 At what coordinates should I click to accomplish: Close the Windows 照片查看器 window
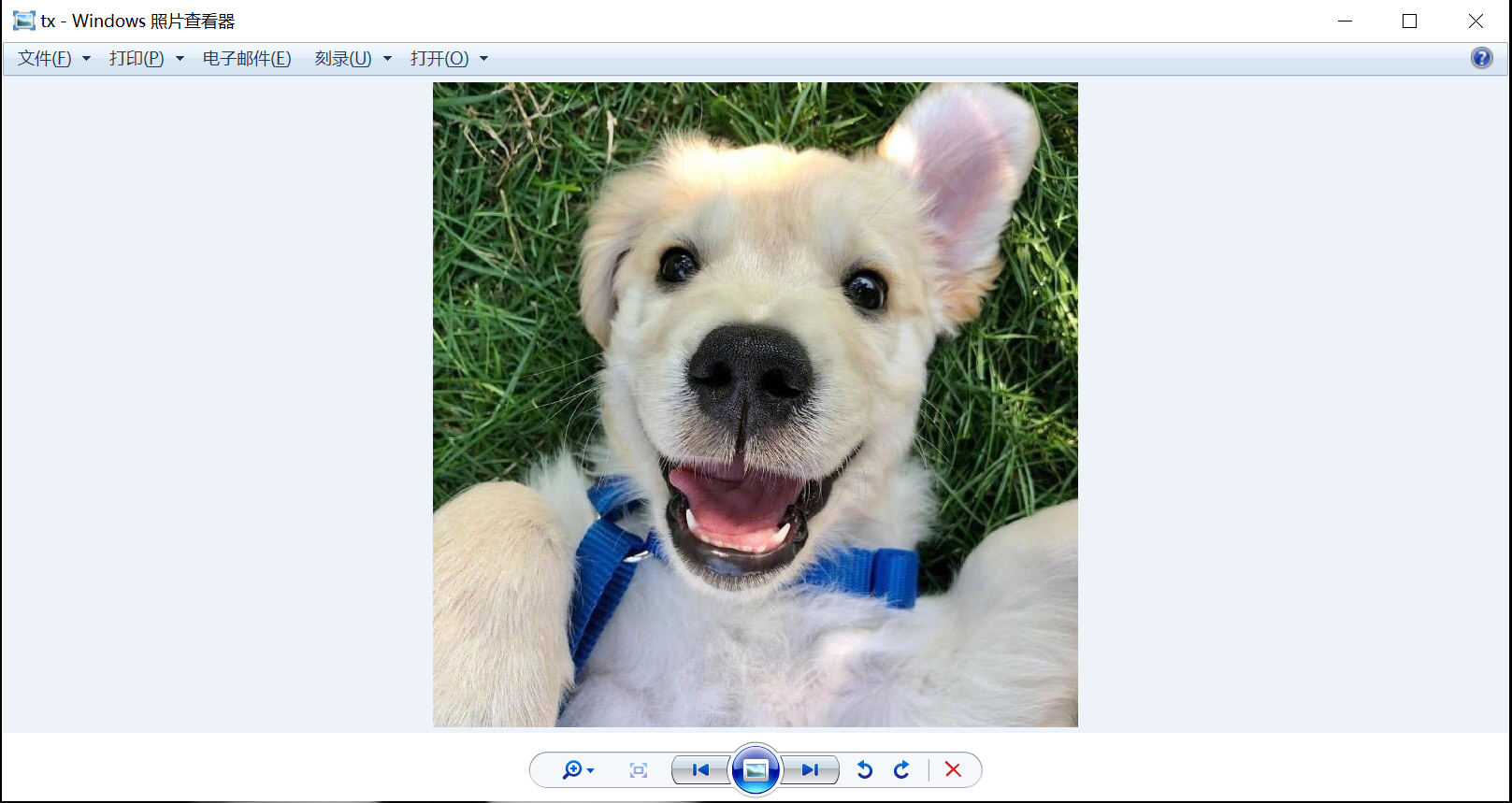pos(1476,21)
